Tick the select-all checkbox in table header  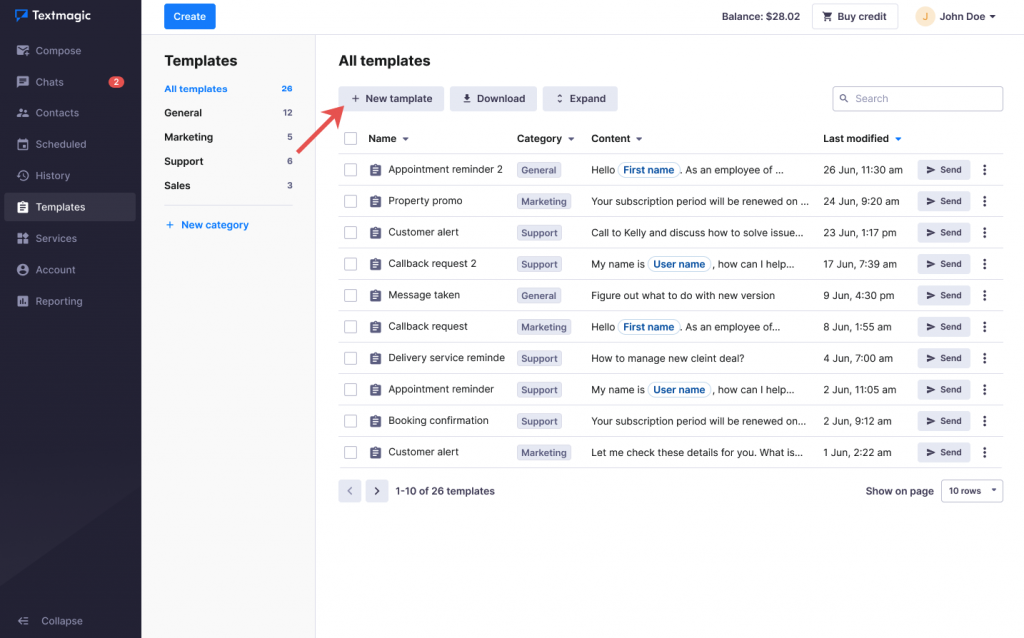click(x=350, y=139)
